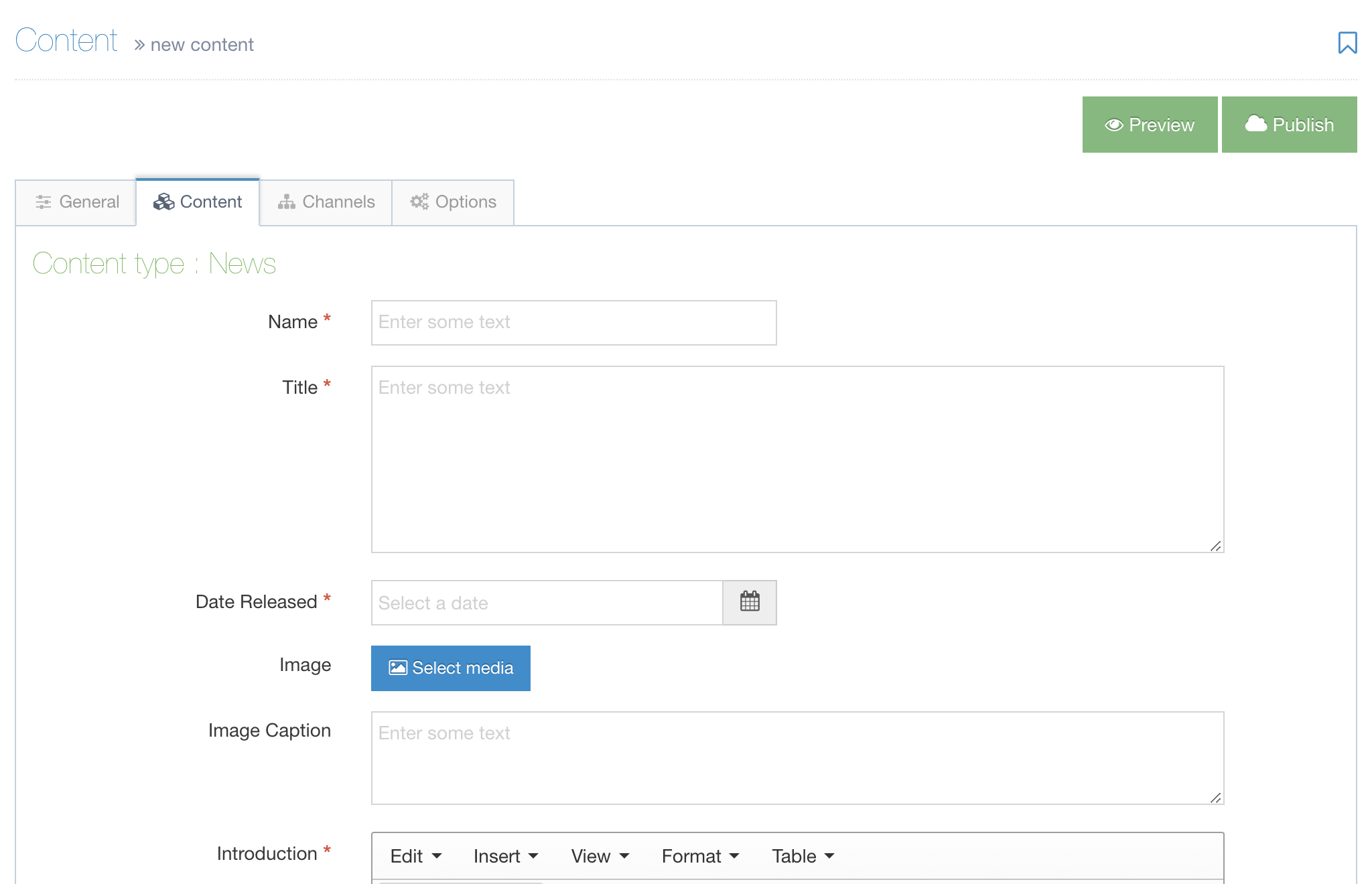The image size is (1372, 884).
Task: Click the Date Released input field
Action: [x=547, y=602]
